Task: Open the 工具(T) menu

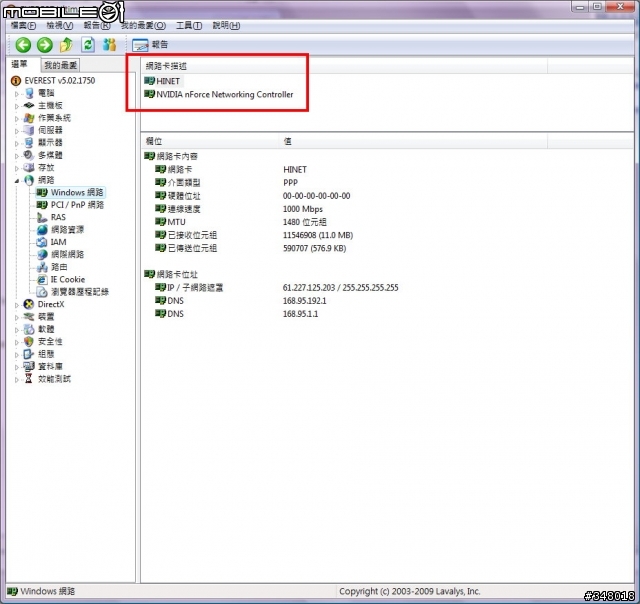Action: coord(189,26)
